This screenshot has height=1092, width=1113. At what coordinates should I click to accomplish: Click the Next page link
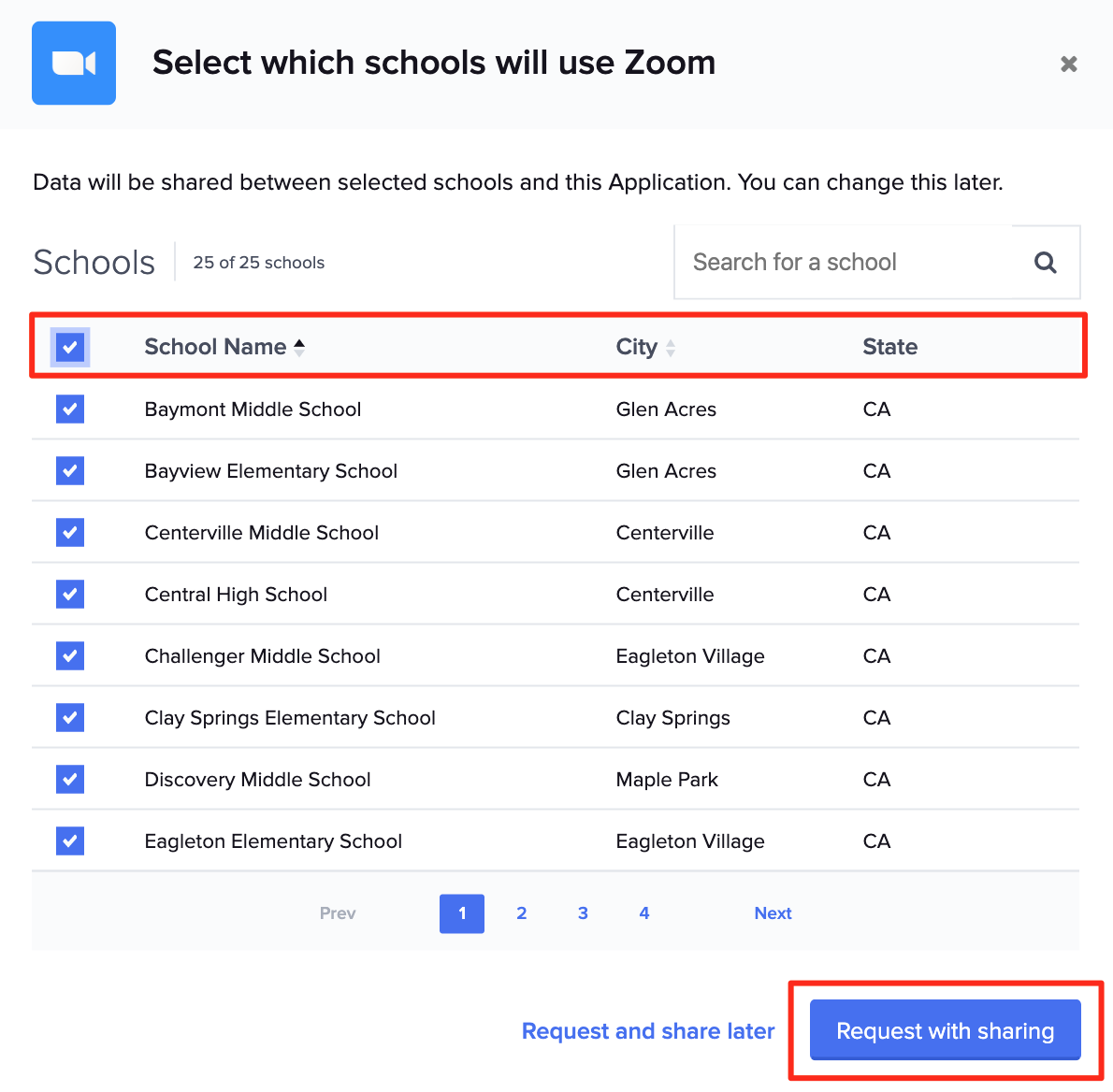pyautogui.click(x=773, y=913)
